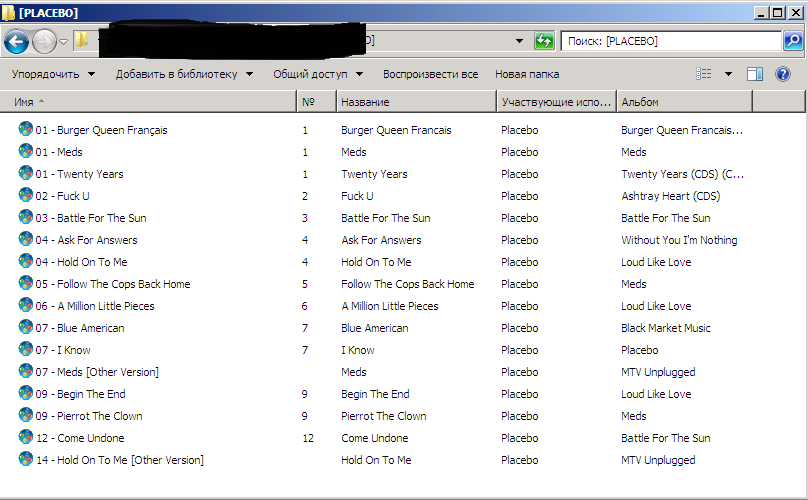Image resolution: width=808 pixels, height=500 pixels.
Task: Sort by the Имя column header
Action: (x=148, y=102)
